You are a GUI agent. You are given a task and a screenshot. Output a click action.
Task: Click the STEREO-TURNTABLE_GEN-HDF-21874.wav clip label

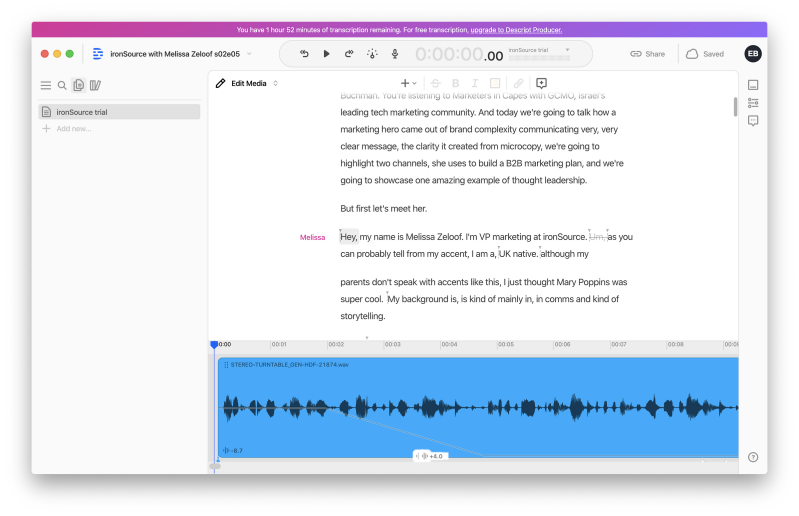pos(289,365)
